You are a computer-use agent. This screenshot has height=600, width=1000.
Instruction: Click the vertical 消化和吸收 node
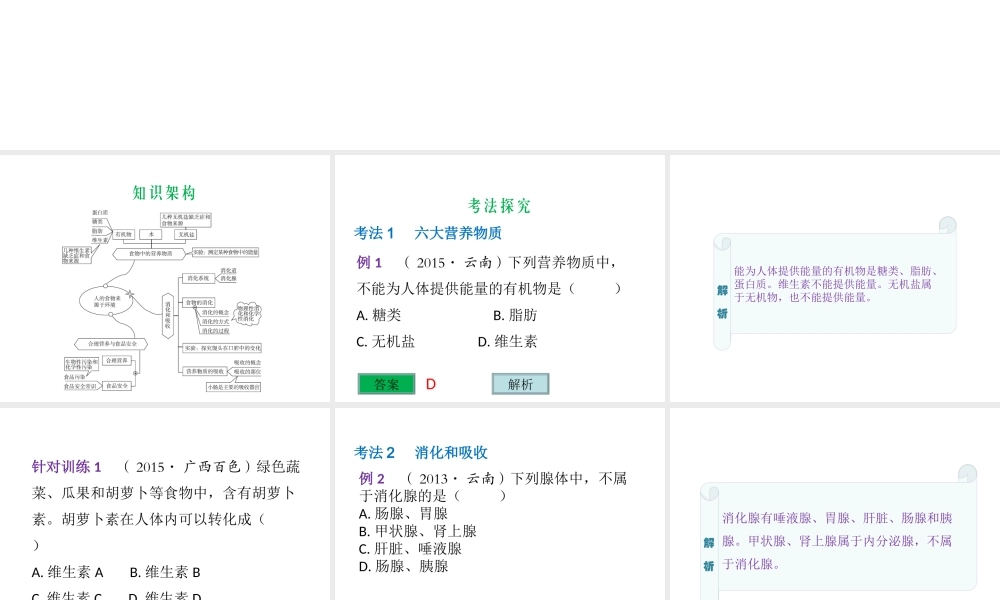pos(168,316)
